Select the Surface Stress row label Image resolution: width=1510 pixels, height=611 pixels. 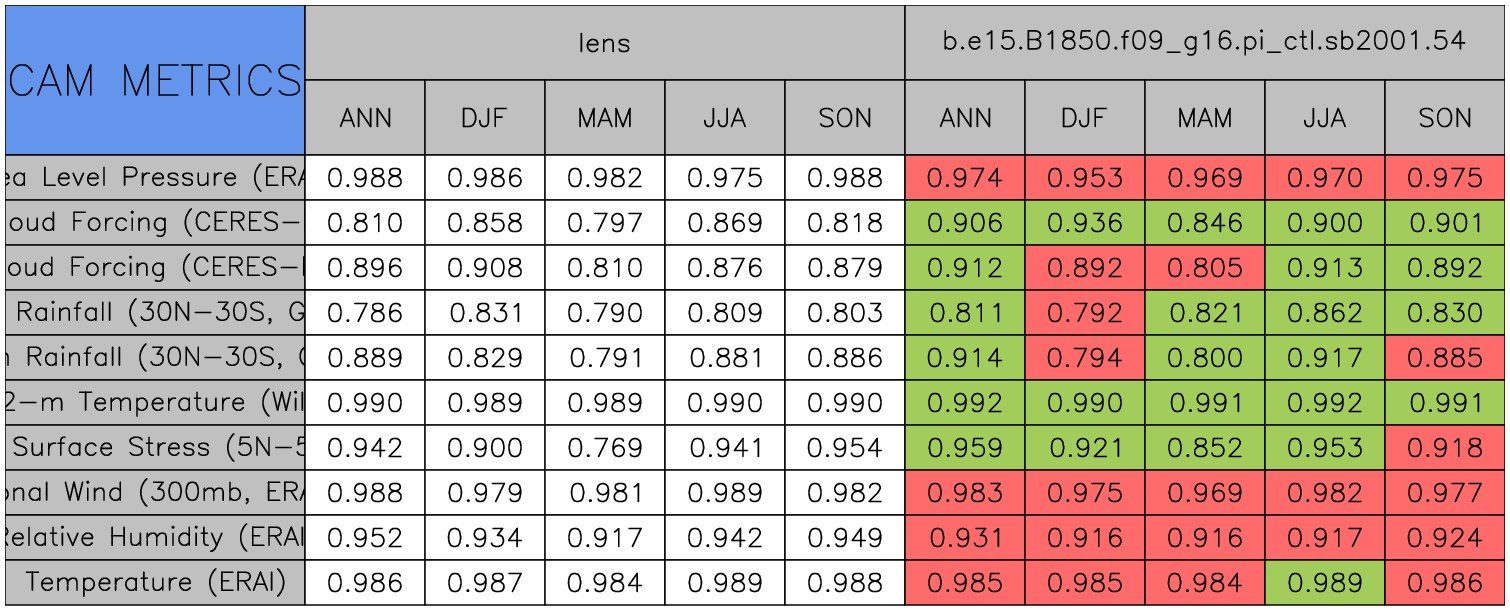point(155,447)
